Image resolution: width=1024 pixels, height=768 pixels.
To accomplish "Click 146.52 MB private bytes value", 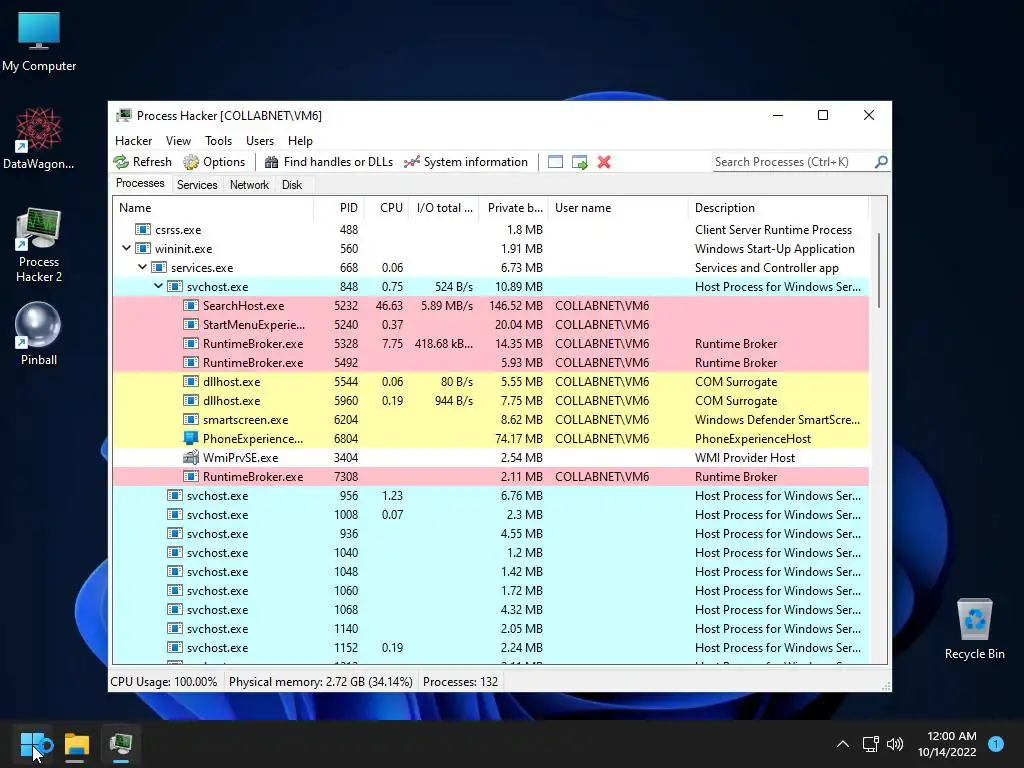I will [516, 306].
